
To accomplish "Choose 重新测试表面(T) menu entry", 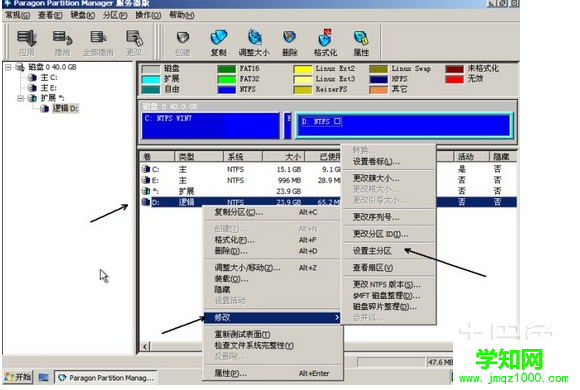I will coord(272,334).
